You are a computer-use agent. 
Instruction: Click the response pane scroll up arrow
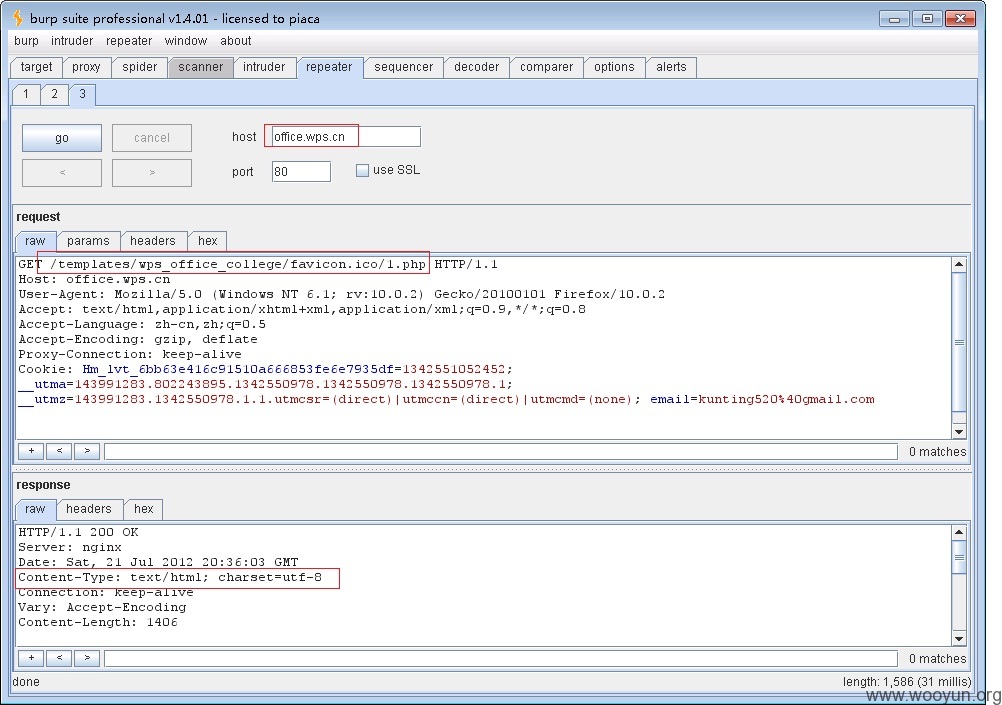coord(959,532)
